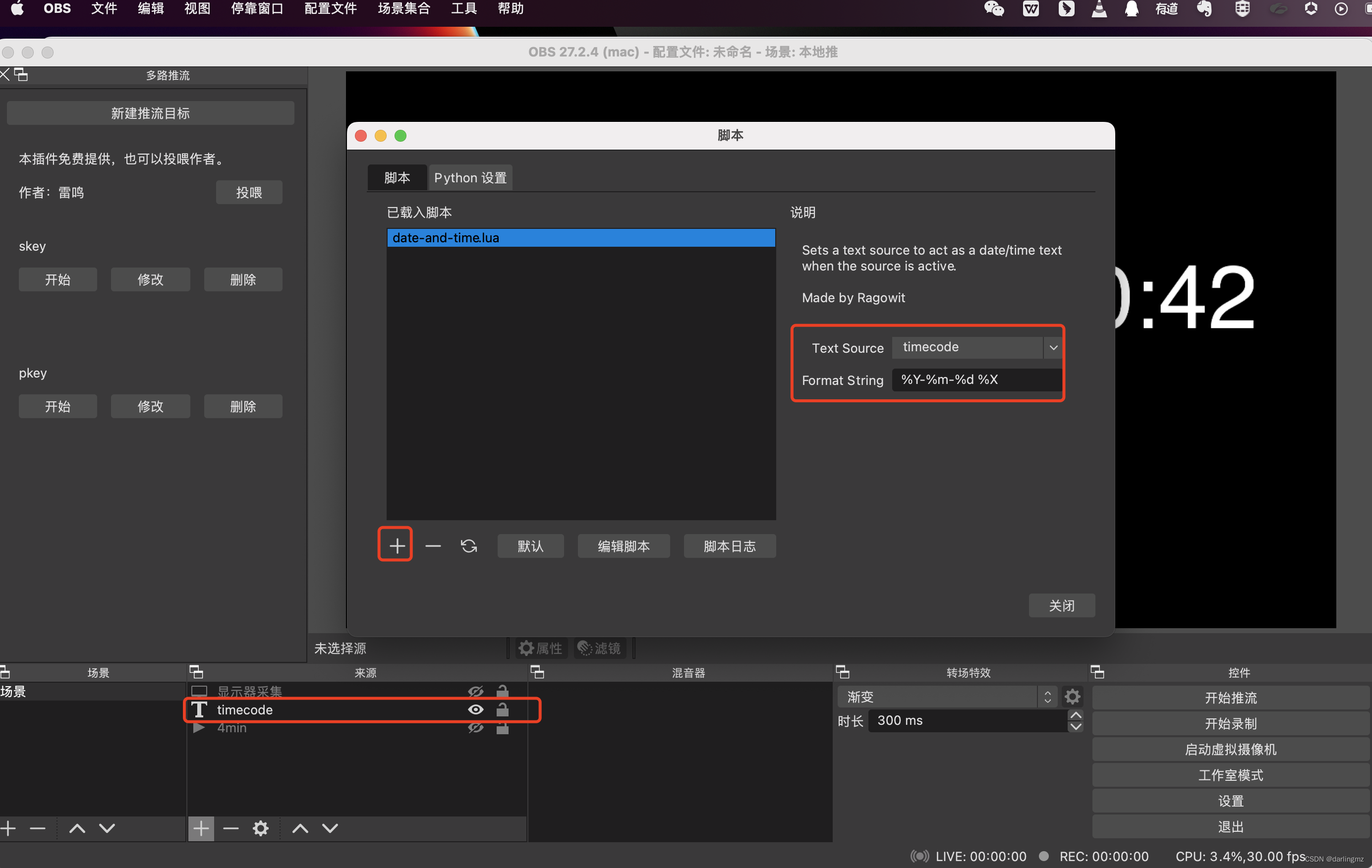The height and width of the screenshot is (868, 1372).
Task: Start the skey stream with 开始
Action: [x=57, y=279]
